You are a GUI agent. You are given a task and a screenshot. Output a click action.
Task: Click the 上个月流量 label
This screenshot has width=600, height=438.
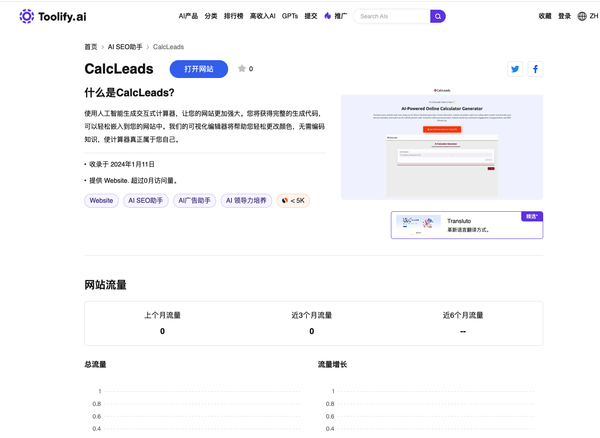click(x=162, y=315)
